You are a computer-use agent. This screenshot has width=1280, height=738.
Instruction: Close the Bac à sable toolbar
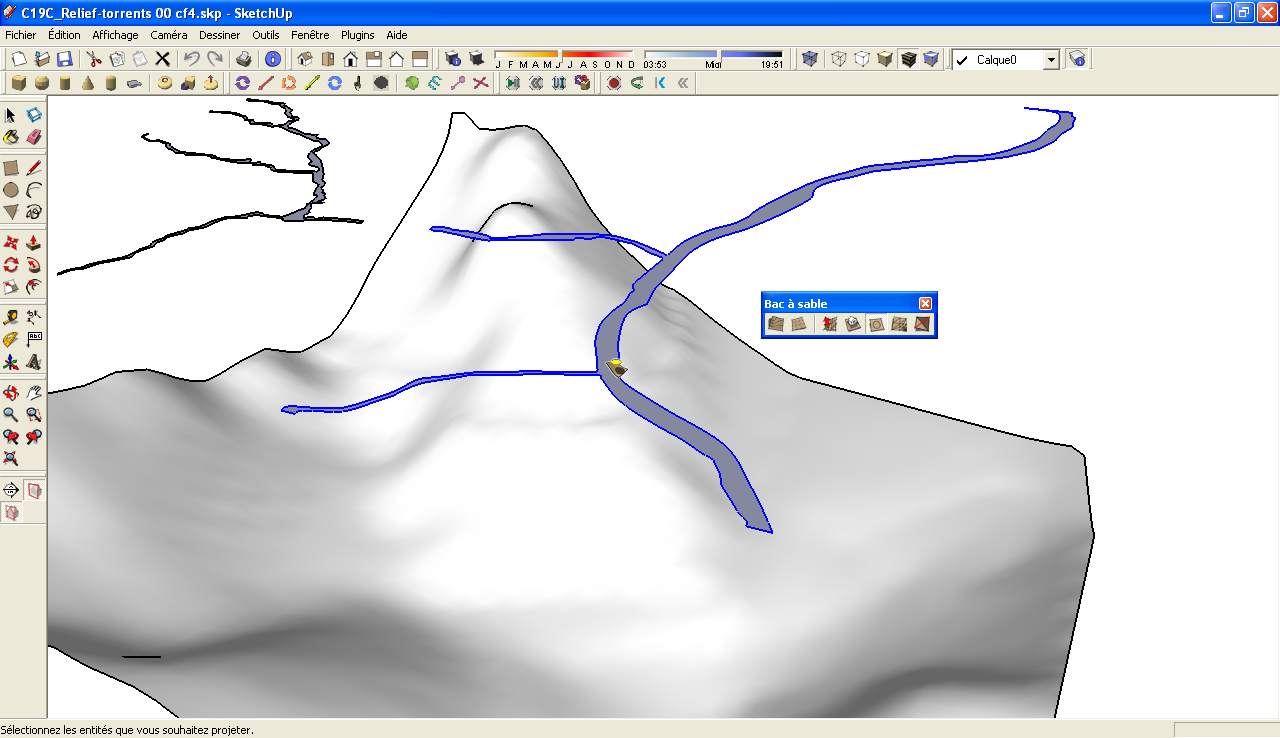click(x=926, y=303)
